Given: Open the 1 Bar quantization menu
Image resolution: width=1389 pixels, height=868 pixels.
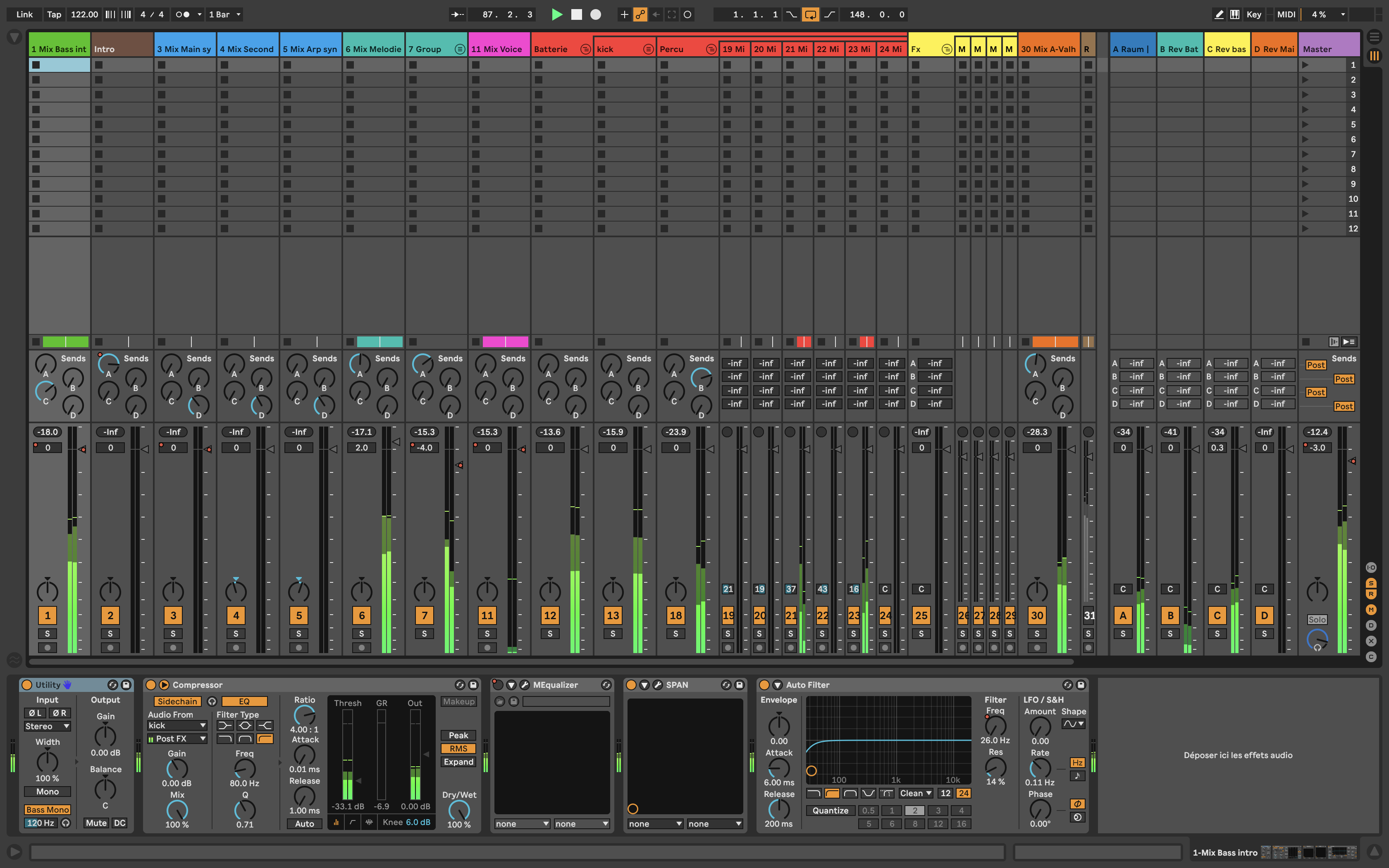Looking at the screenshot, I should 224,14.
